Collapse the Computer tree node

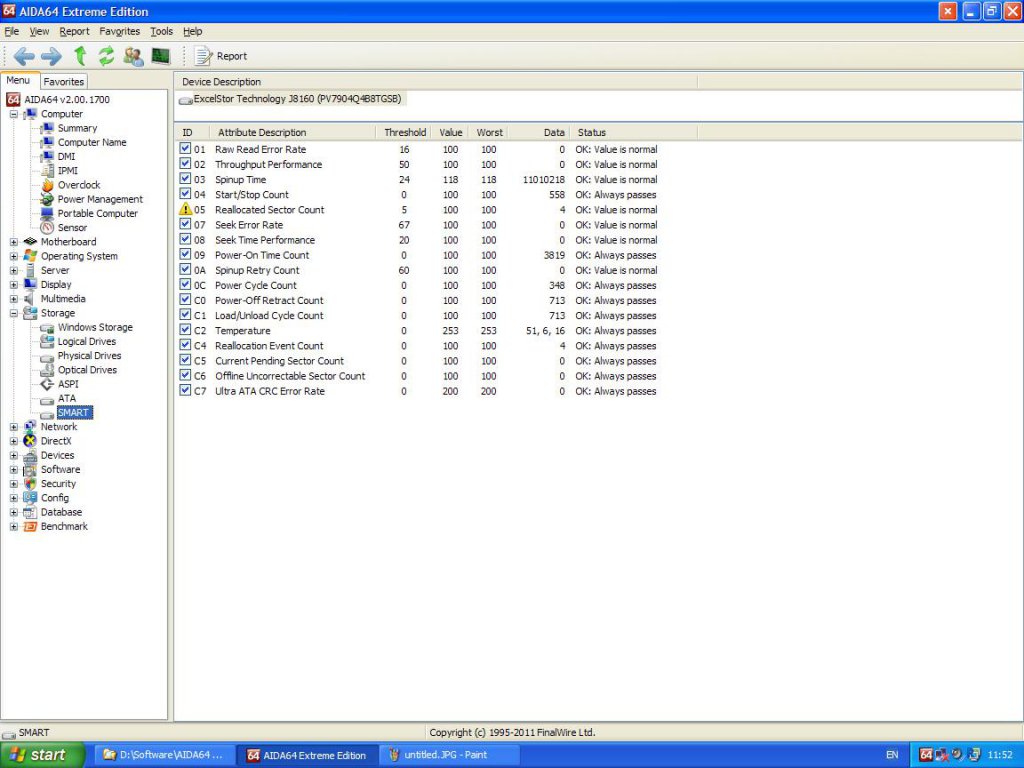(14, 114)
